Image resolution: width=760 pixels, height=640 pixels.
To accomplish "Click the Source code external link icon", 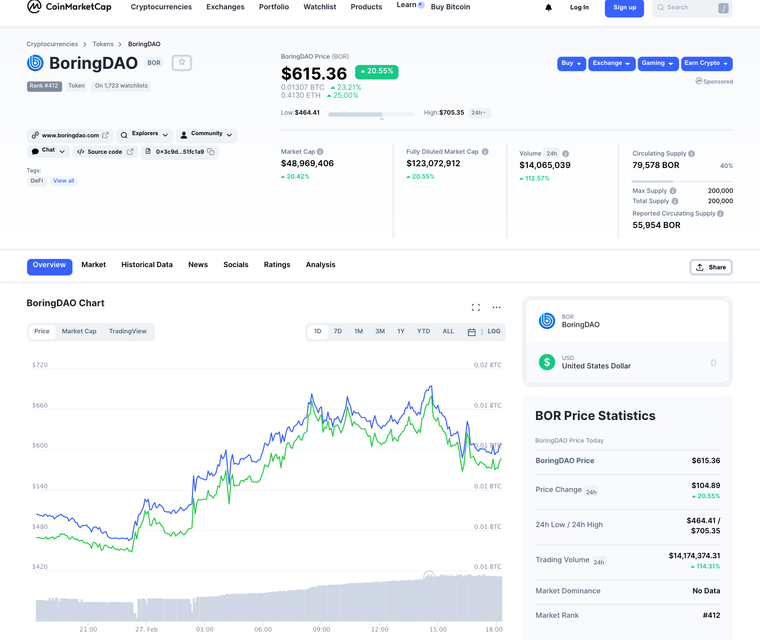I will click(130, 152).
